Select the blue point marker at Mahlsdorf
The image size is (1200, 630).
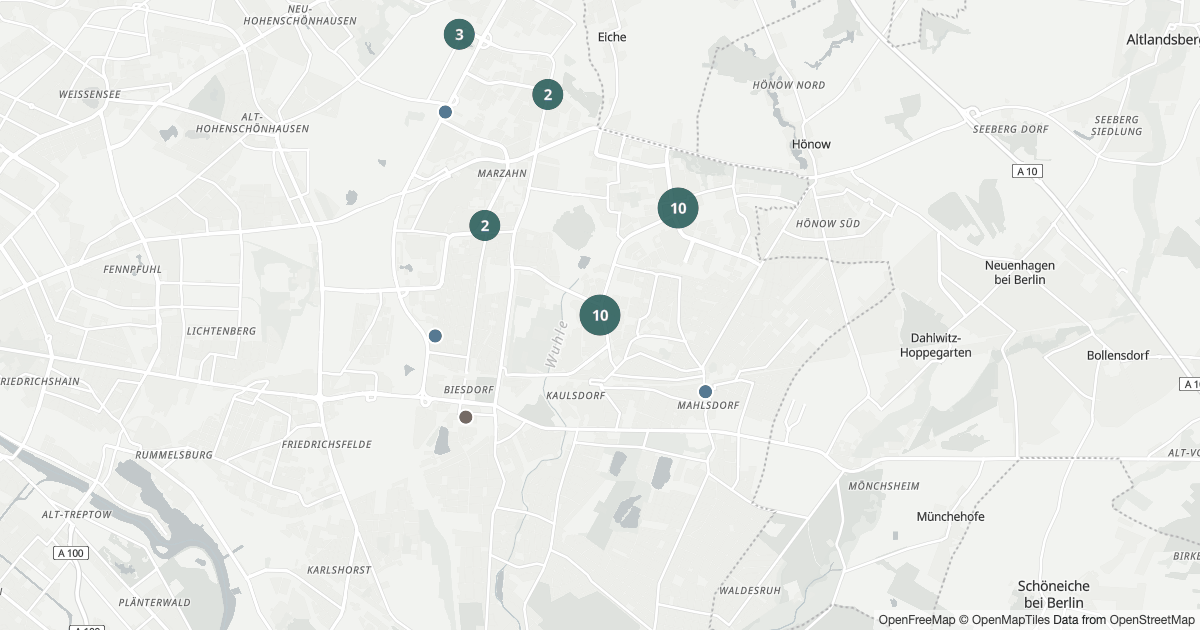[x=705, y=391]
